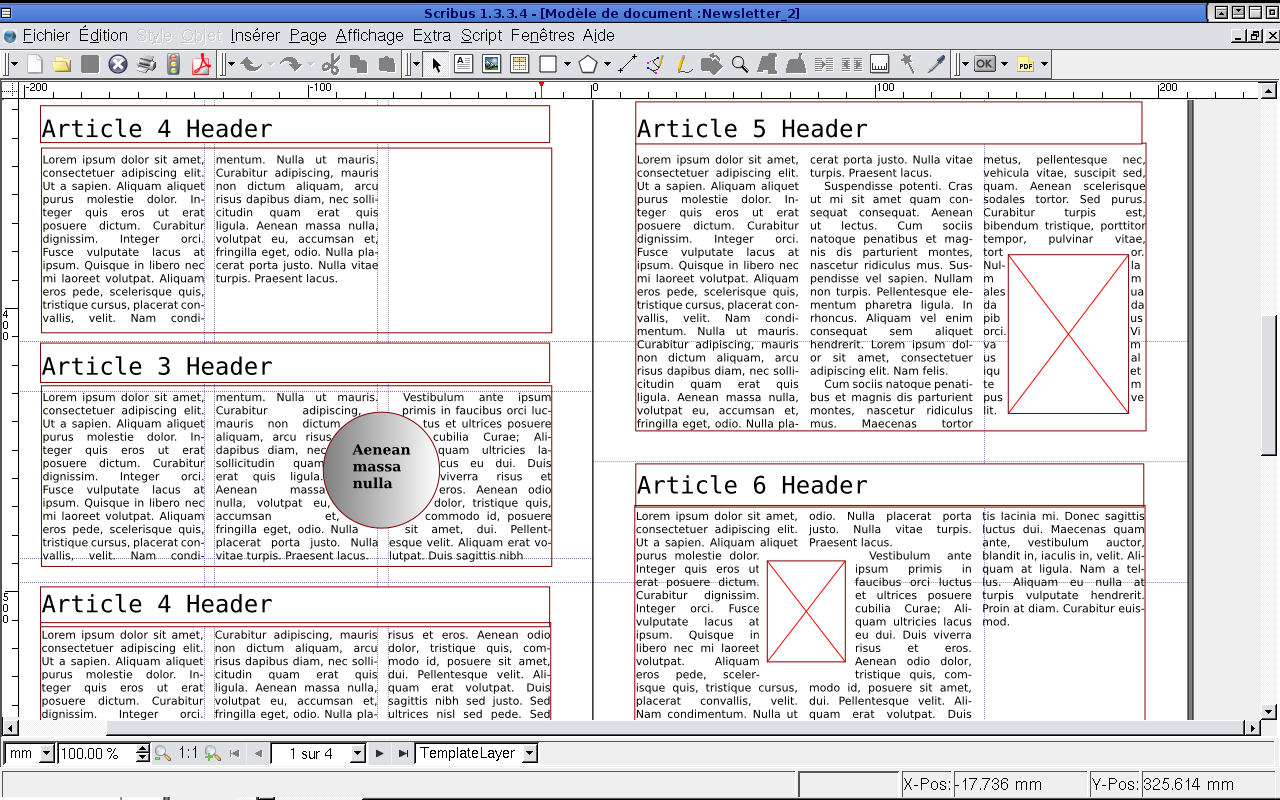Viewport: 1280px width, 800px height.
Task: Pick the Insert Line tool
Action: (627, 65)
